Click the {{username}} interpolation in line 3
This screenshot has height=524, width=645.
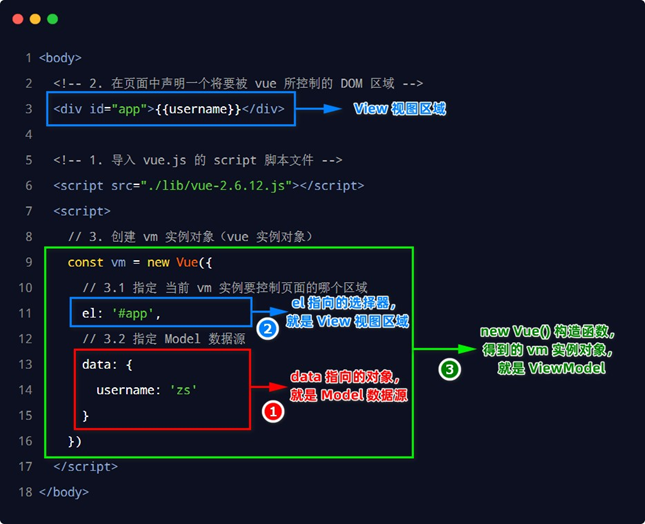(x=194, y=109)
